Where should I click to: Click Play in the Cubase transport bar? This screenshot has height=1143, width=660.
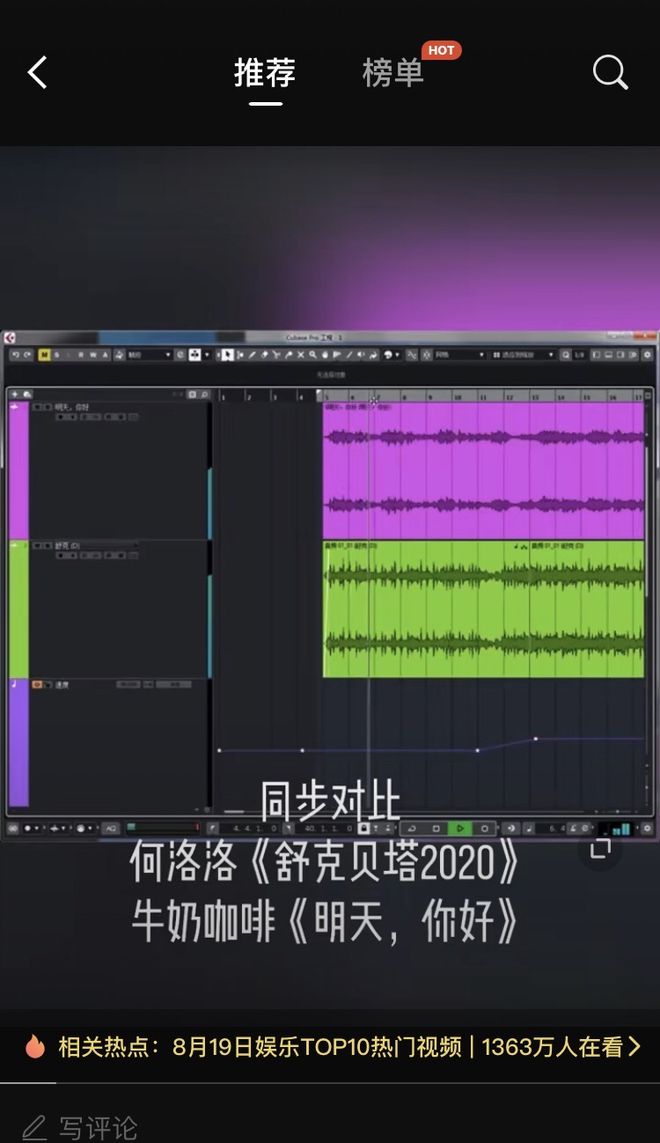tap(459, 829)
